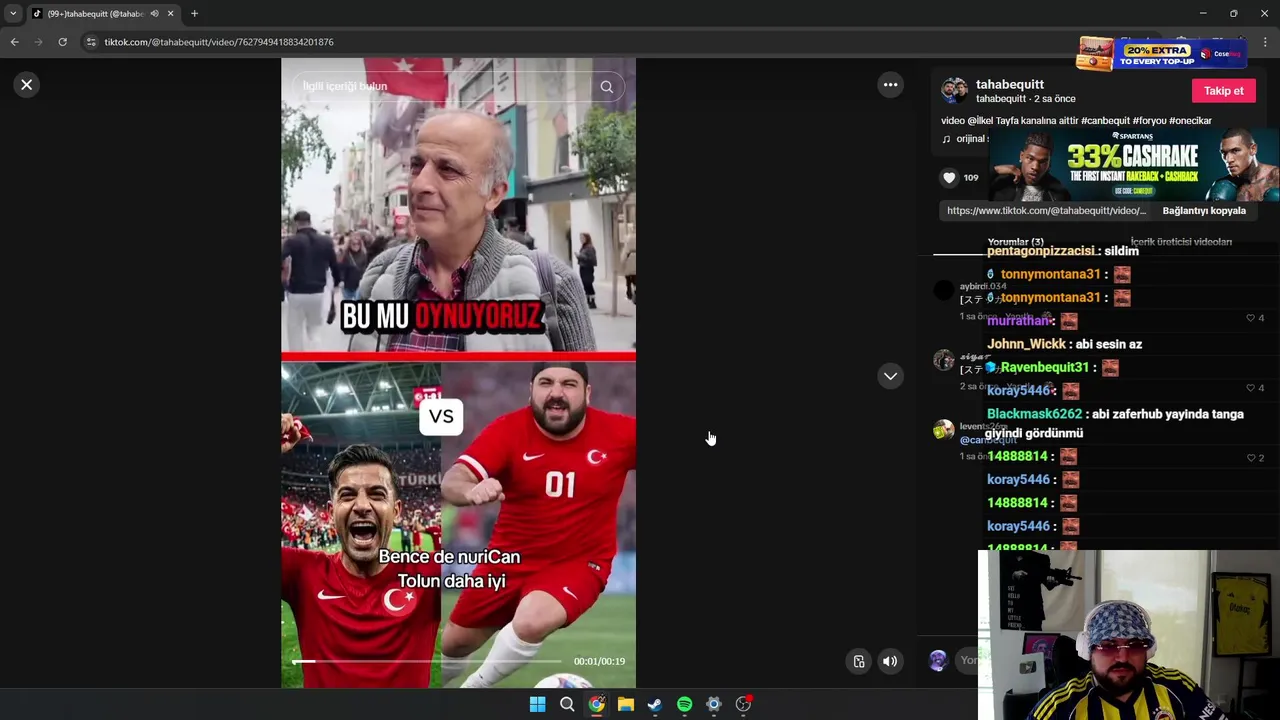Open the Chrome three-dot menu
This screenshot has width=1280, height=720.
1265,42
